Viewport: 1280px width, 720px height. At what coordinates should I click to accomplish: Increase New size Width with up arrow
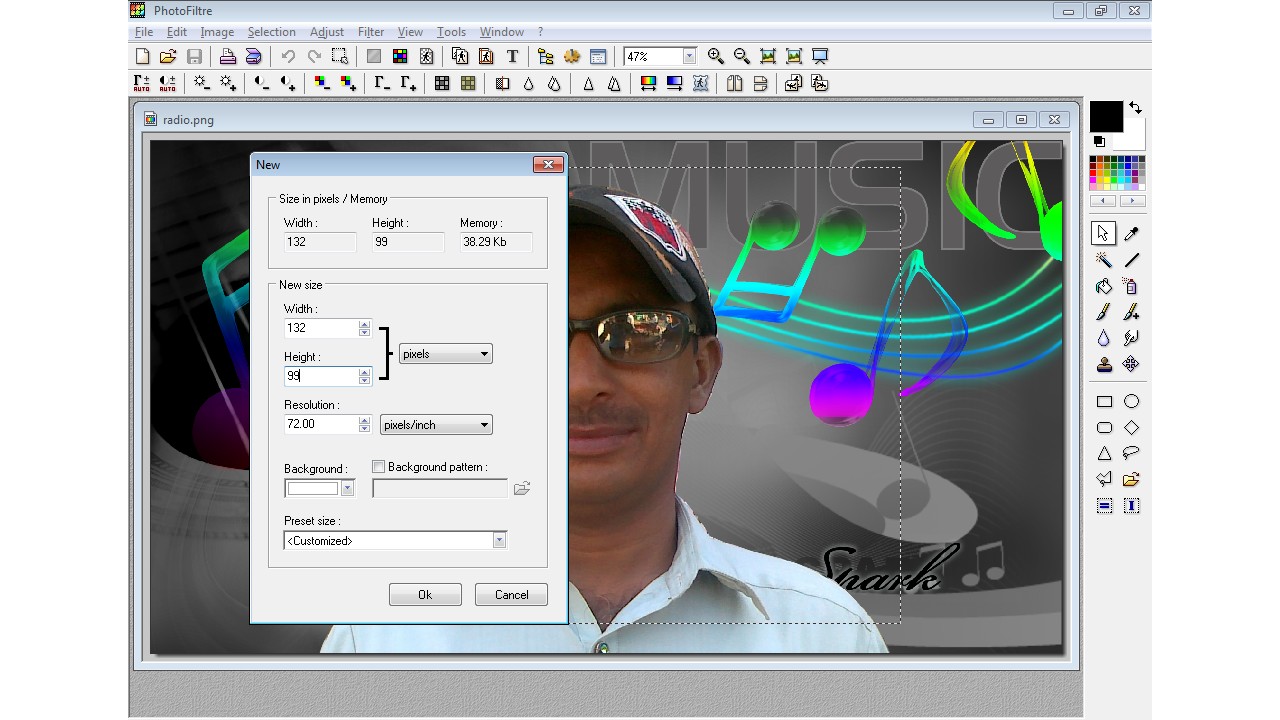tap(364, 323)
